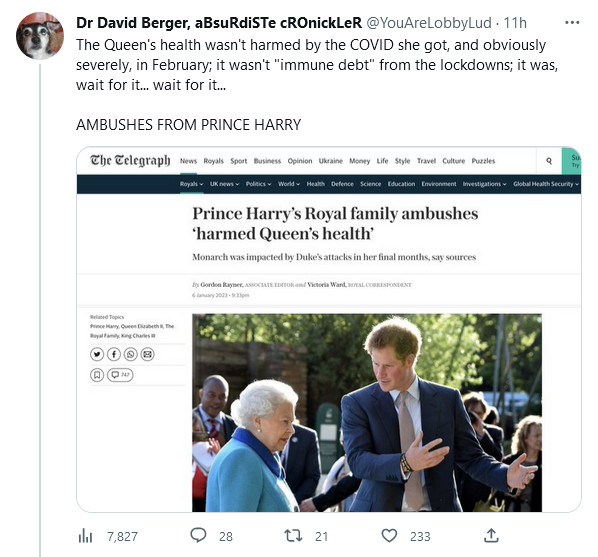Click the Telegraph search magnifier icon
The height and width of the screenshot is (557, 598).
[x=549, y=161]
